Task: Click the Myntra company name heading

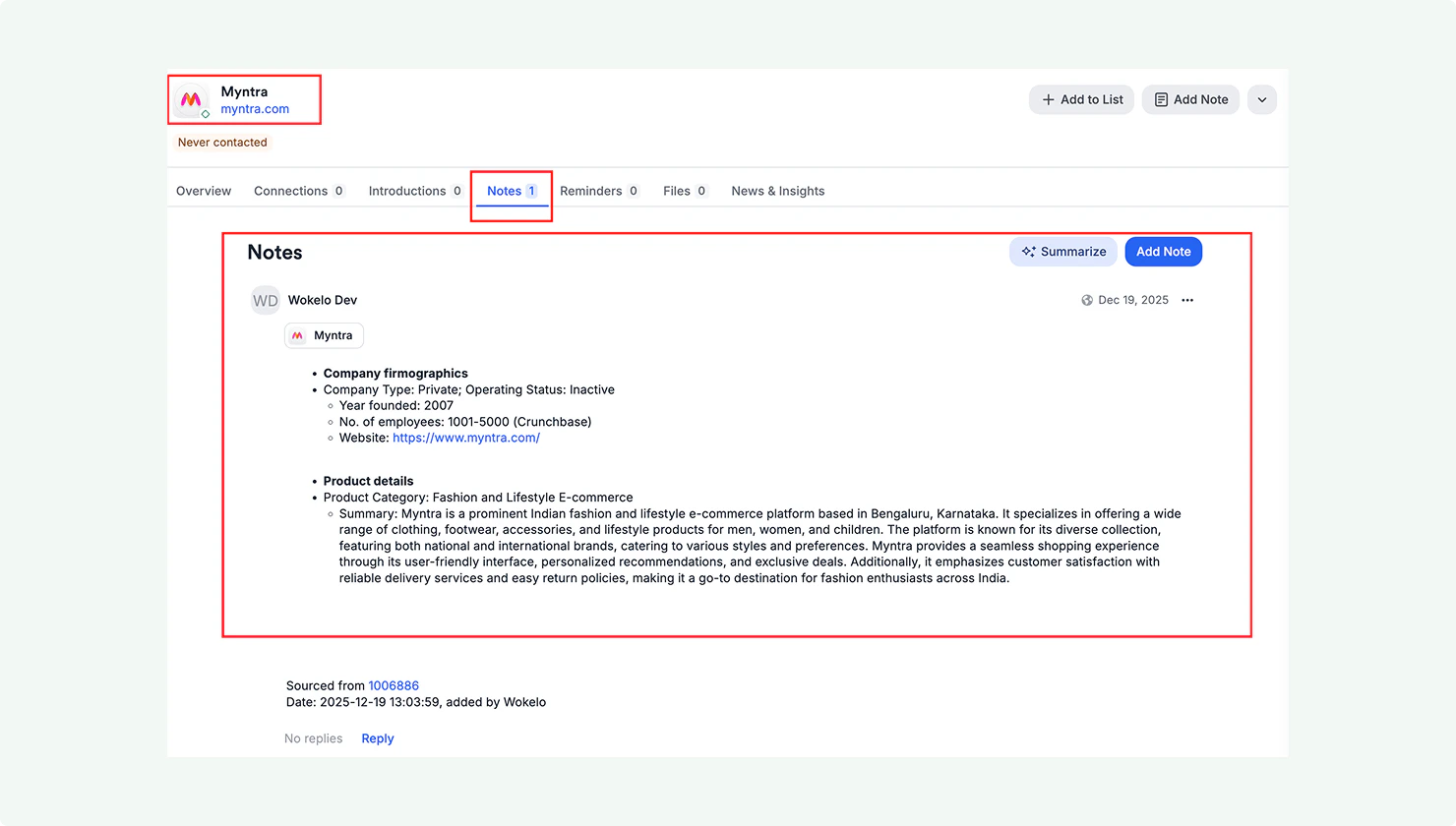Action: pos(244,91)
